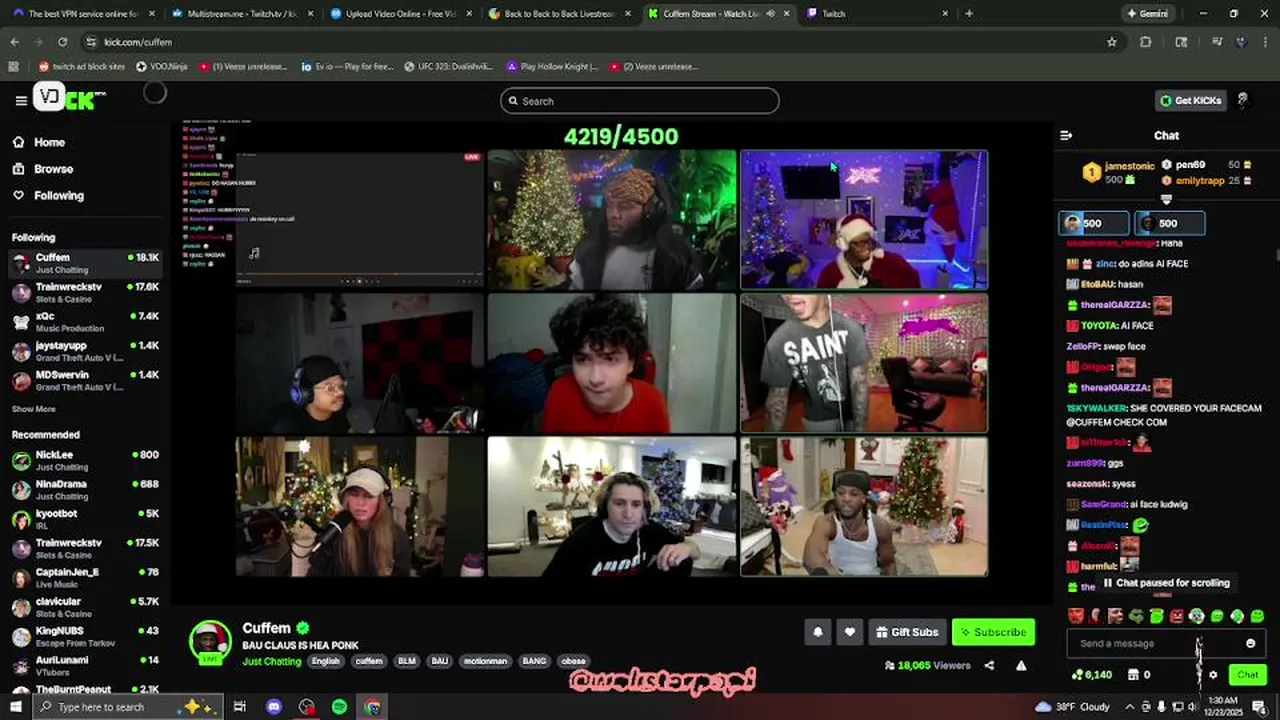Open the shop icon next to 0
Screen dimensions: 1280x720
1133,675
